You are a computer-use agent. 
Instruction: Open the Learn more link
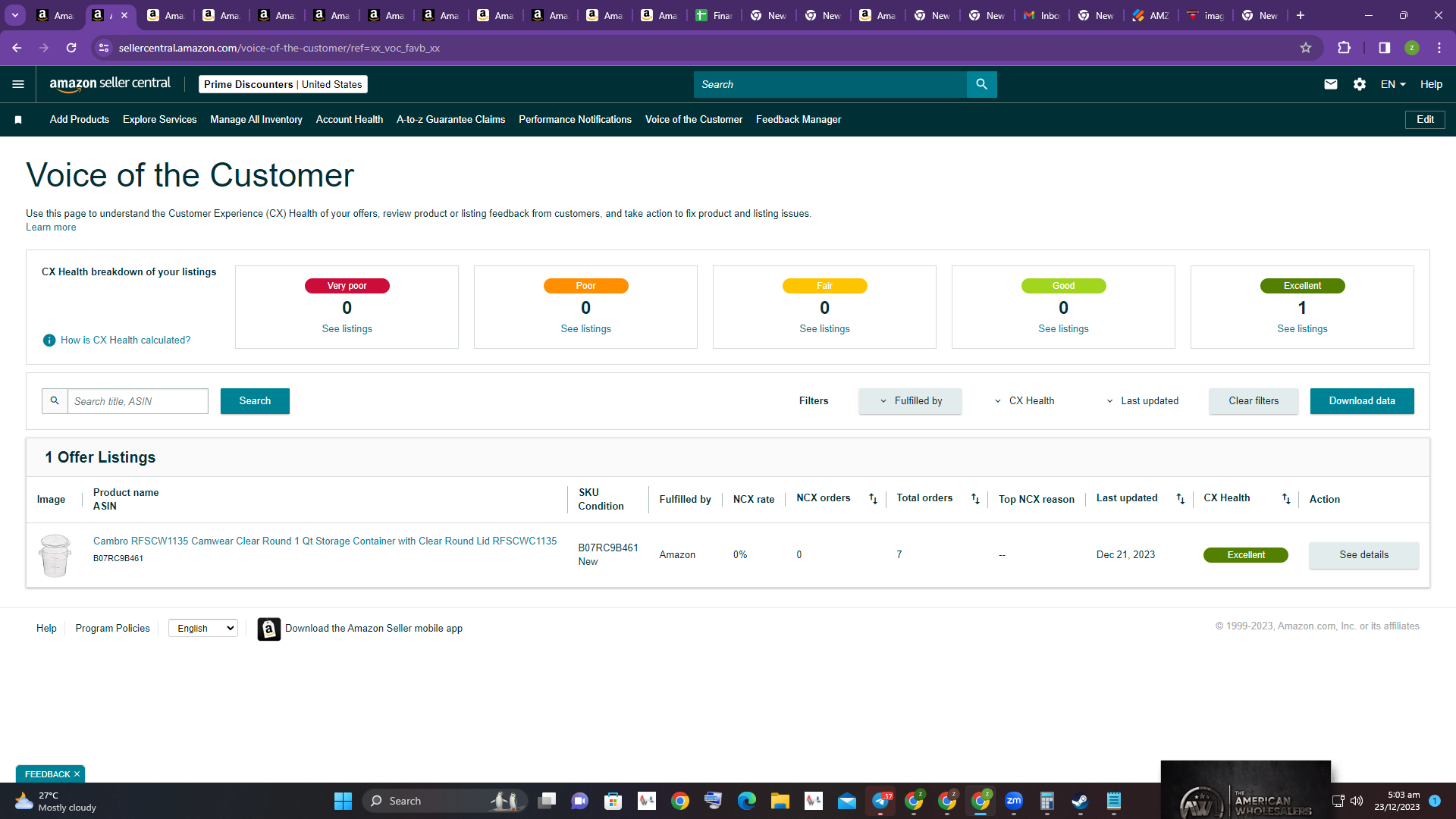(x=51, y=227)
